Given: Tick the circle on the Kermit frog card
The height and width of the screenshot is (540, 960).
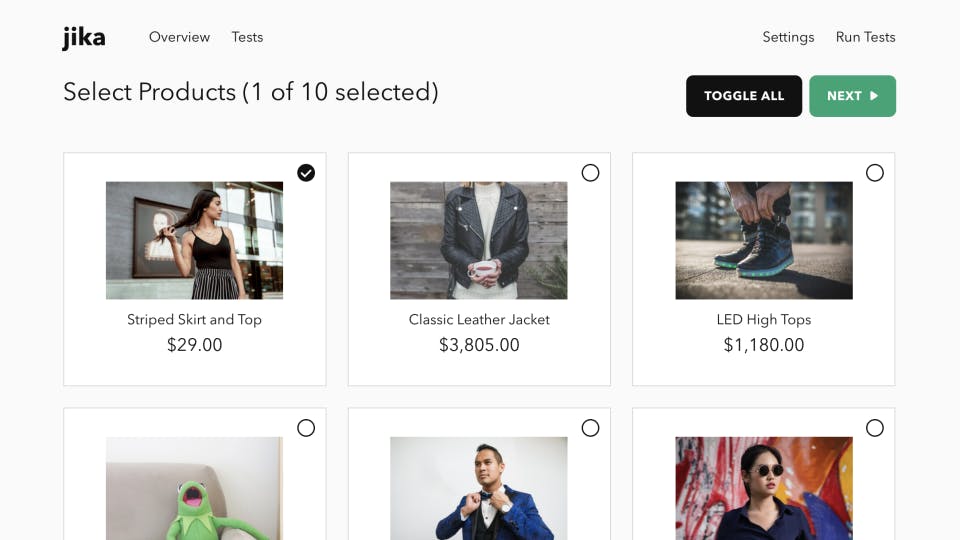Looking at the screenshot, I should tap(306, 428).
